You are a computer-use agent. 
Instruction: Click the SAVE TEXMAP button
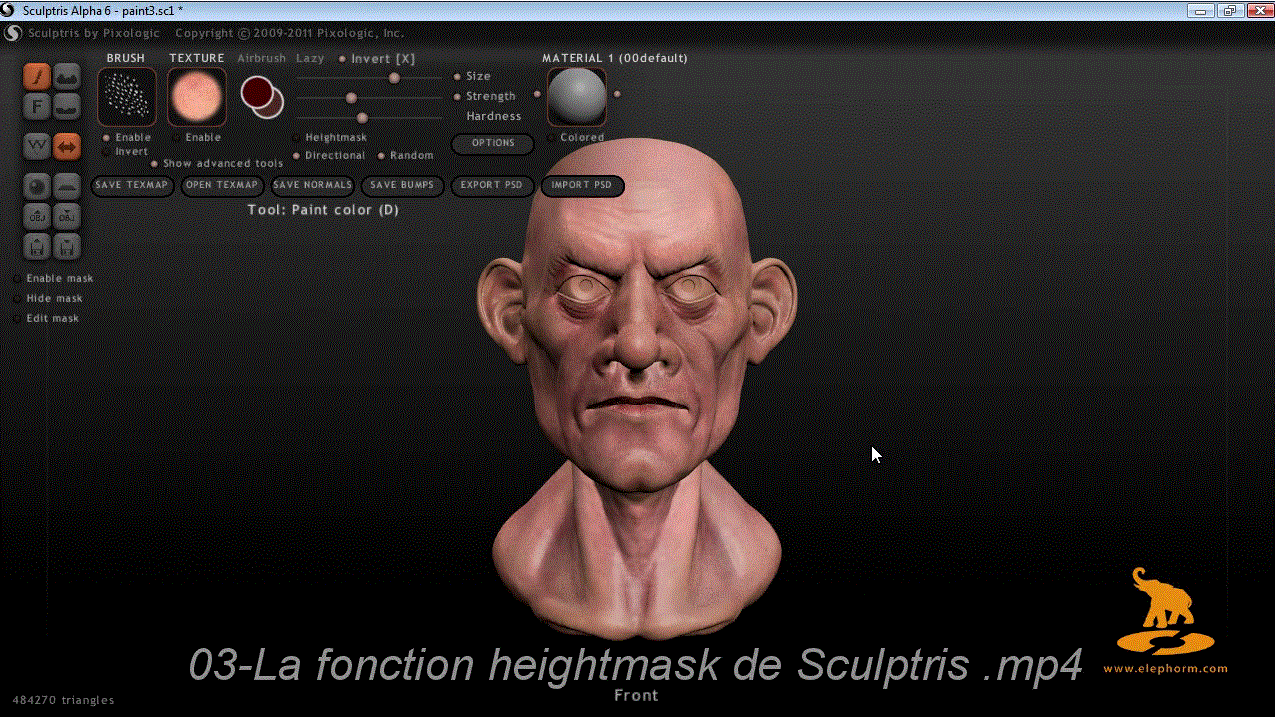point(132,185)
